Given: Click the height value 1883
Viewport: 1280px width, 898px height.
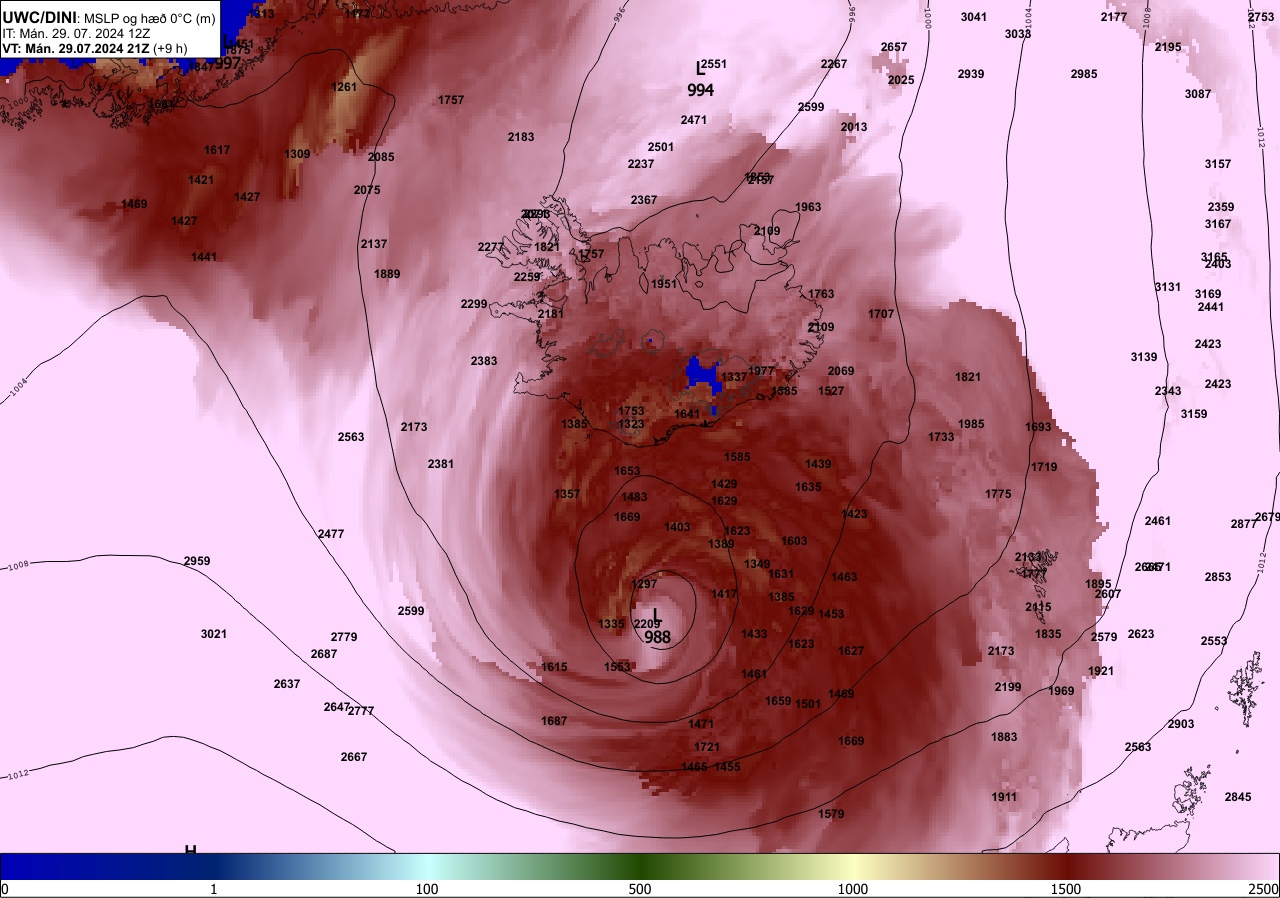Looking at the screenshot, I should (1004, 737).
